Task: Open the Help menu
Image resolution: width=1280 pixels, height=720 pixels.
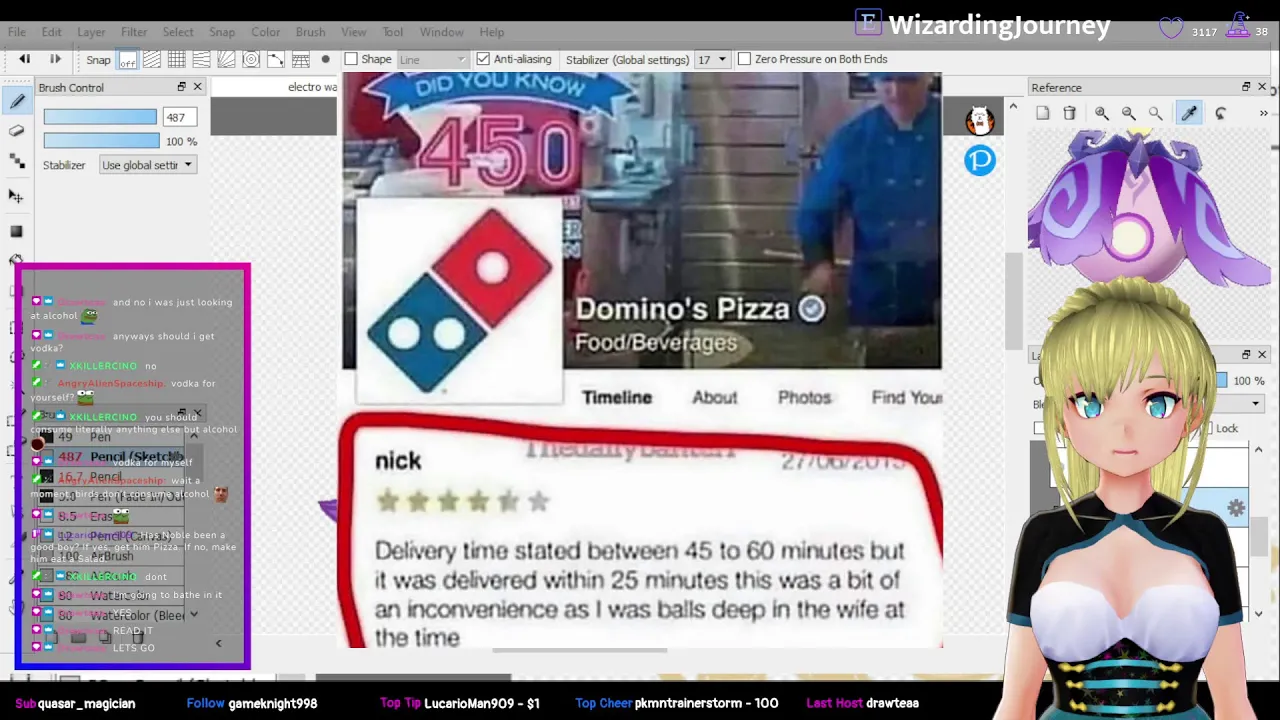Action: click(491, 32)
